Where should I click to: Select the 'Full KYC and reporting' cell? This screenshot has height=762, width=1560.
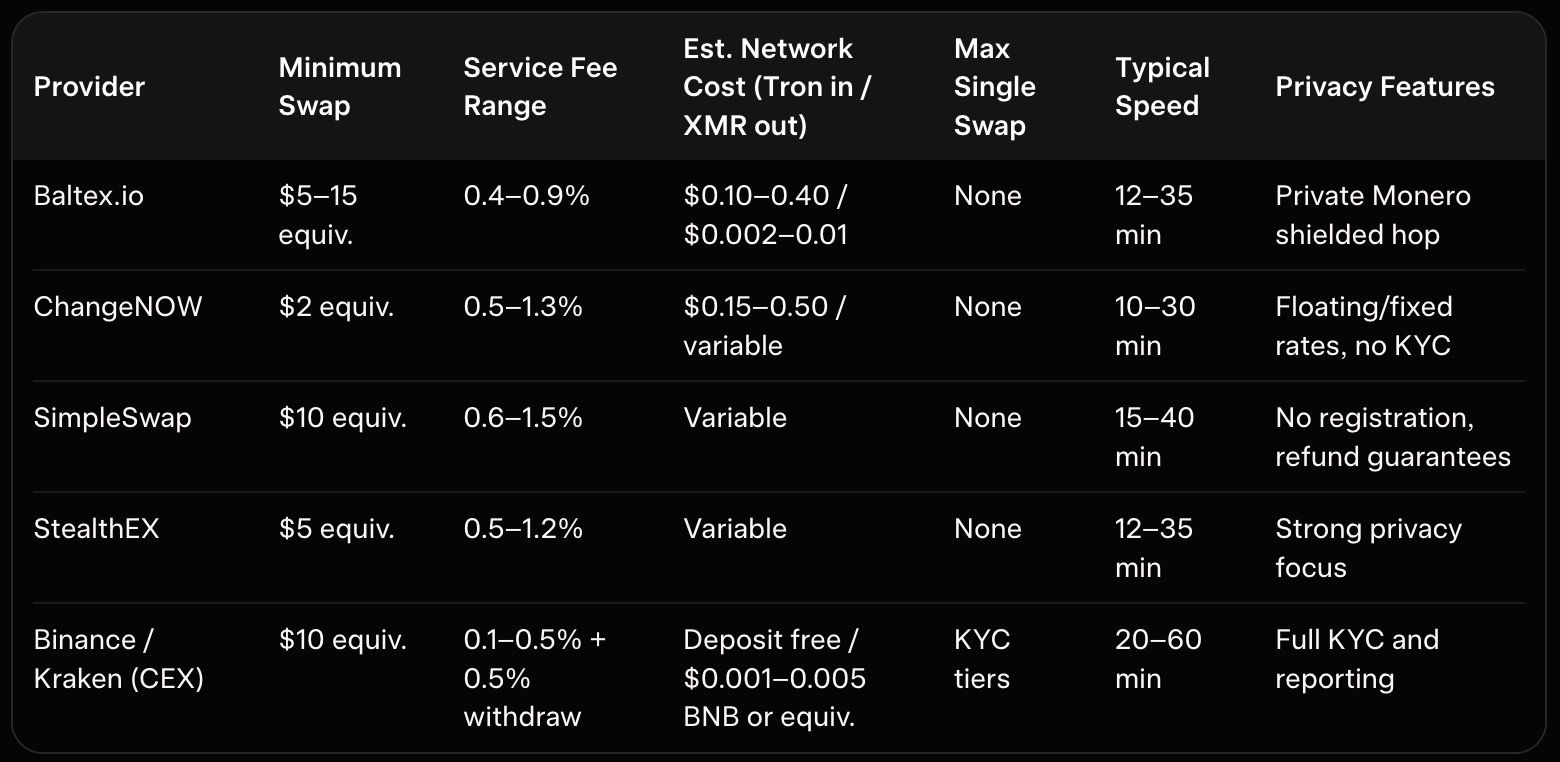(x=1356, y=659)
